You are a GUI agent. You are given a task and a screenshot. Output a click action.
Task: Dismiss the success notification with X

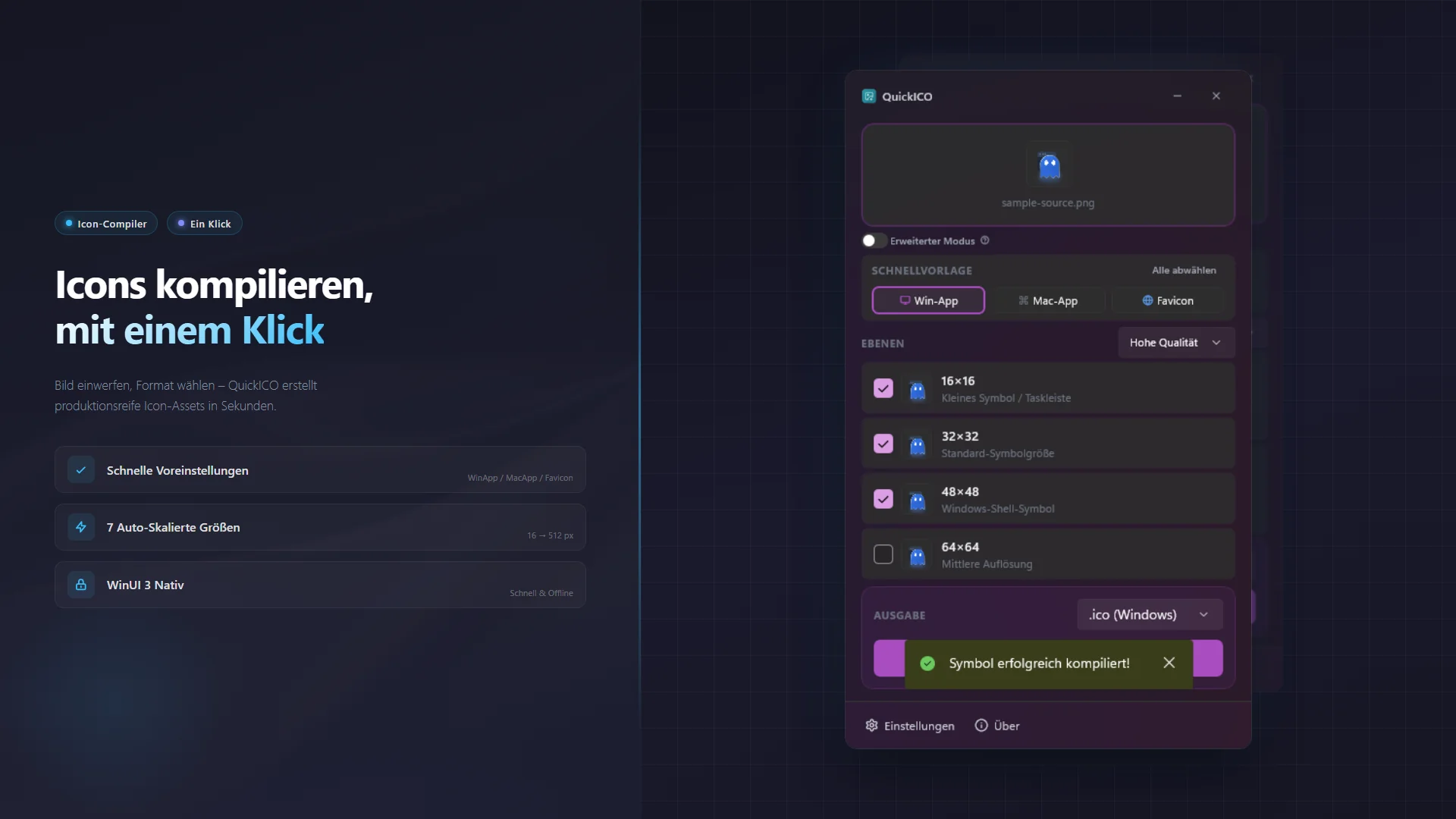[1169, 663]
